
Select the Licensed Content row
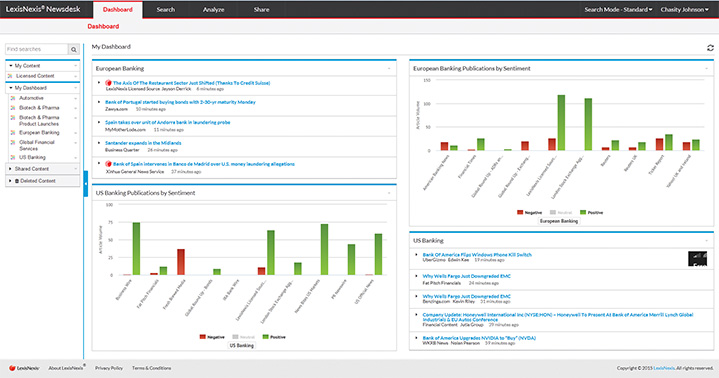(x=43, y=76)
